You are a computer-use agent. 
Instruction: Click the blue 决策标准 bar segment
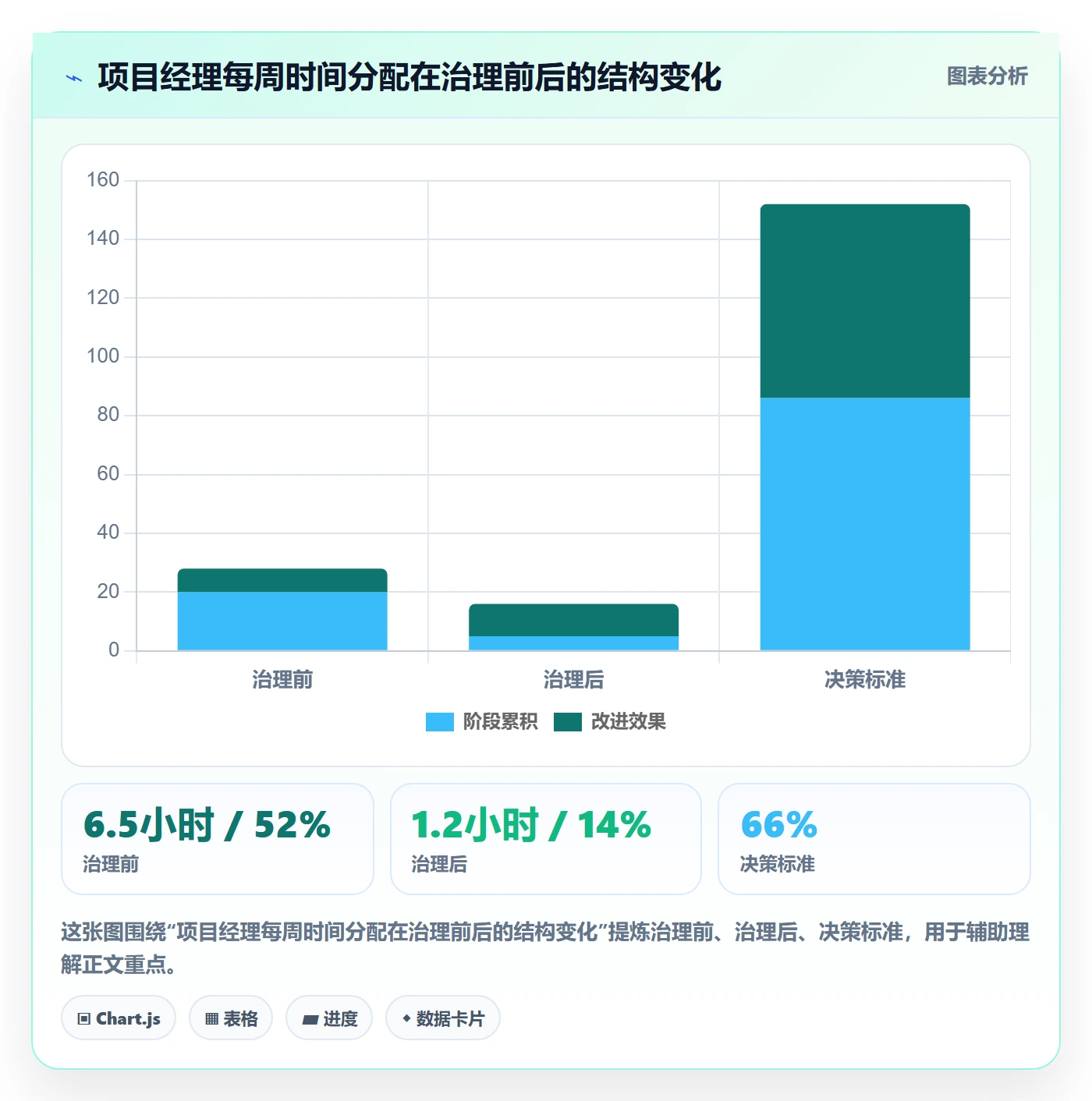(x=865, y=524)
